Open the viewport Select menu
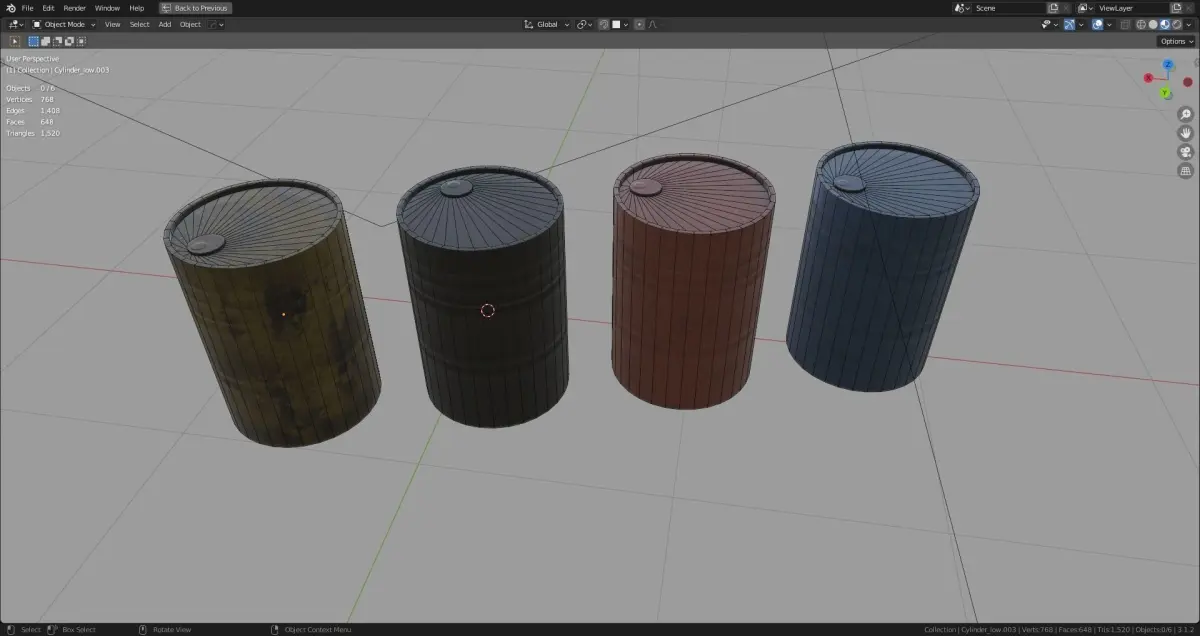The height and width of the screenshot is (636, 1200). coord(139,24)
